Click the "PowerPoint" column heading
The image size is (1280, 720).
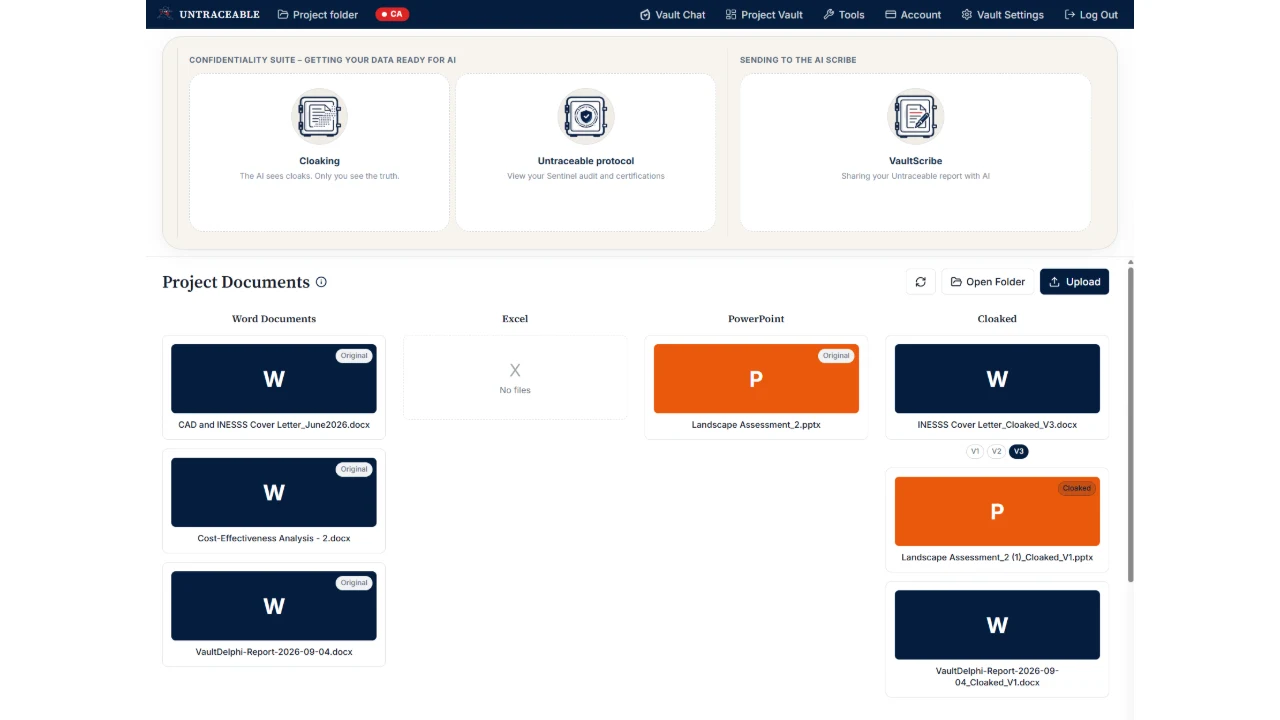pyautogui.click(x=756, y=319)
